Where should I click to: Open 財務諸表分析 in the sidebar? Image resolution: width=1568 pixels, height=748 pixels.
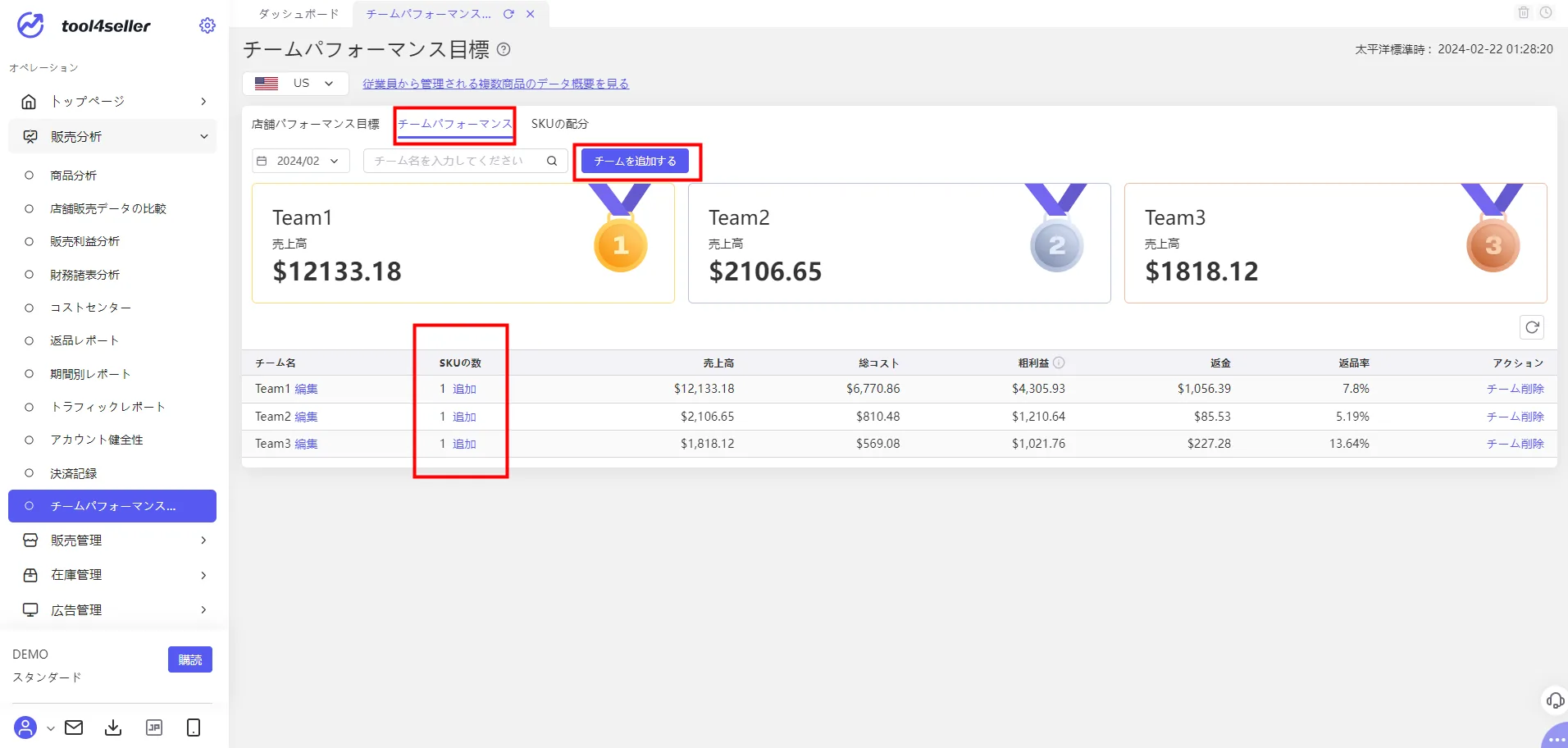tap(84, 275)
